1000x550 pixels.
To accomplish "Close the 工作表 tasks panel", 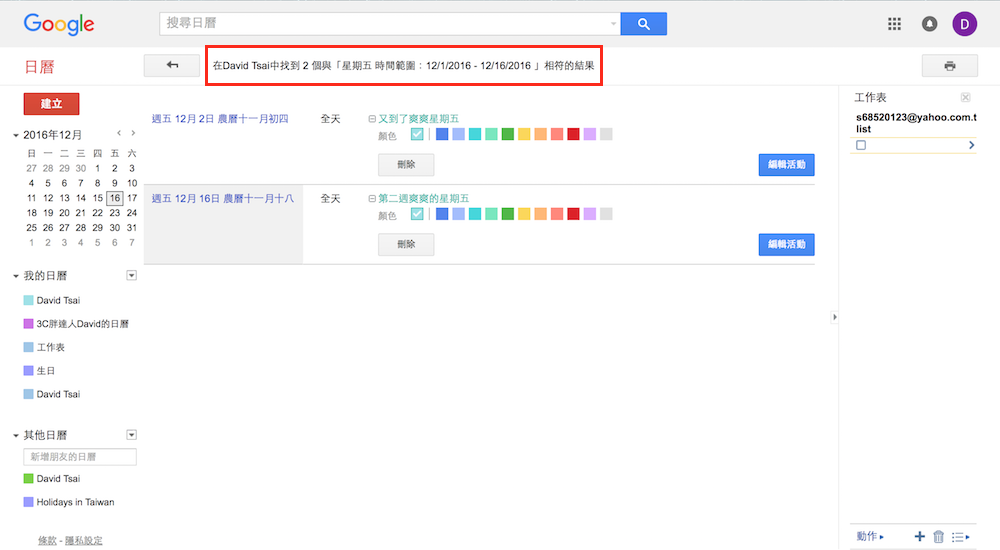I will [x=965, y=98].
